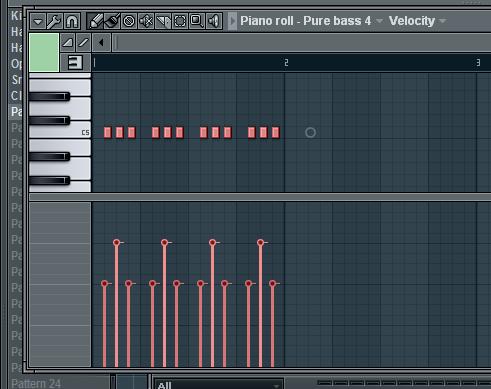Screen dimensions: 491x389
Task: Select Pattern 24 in the pattern list
Action: [36, 383]
